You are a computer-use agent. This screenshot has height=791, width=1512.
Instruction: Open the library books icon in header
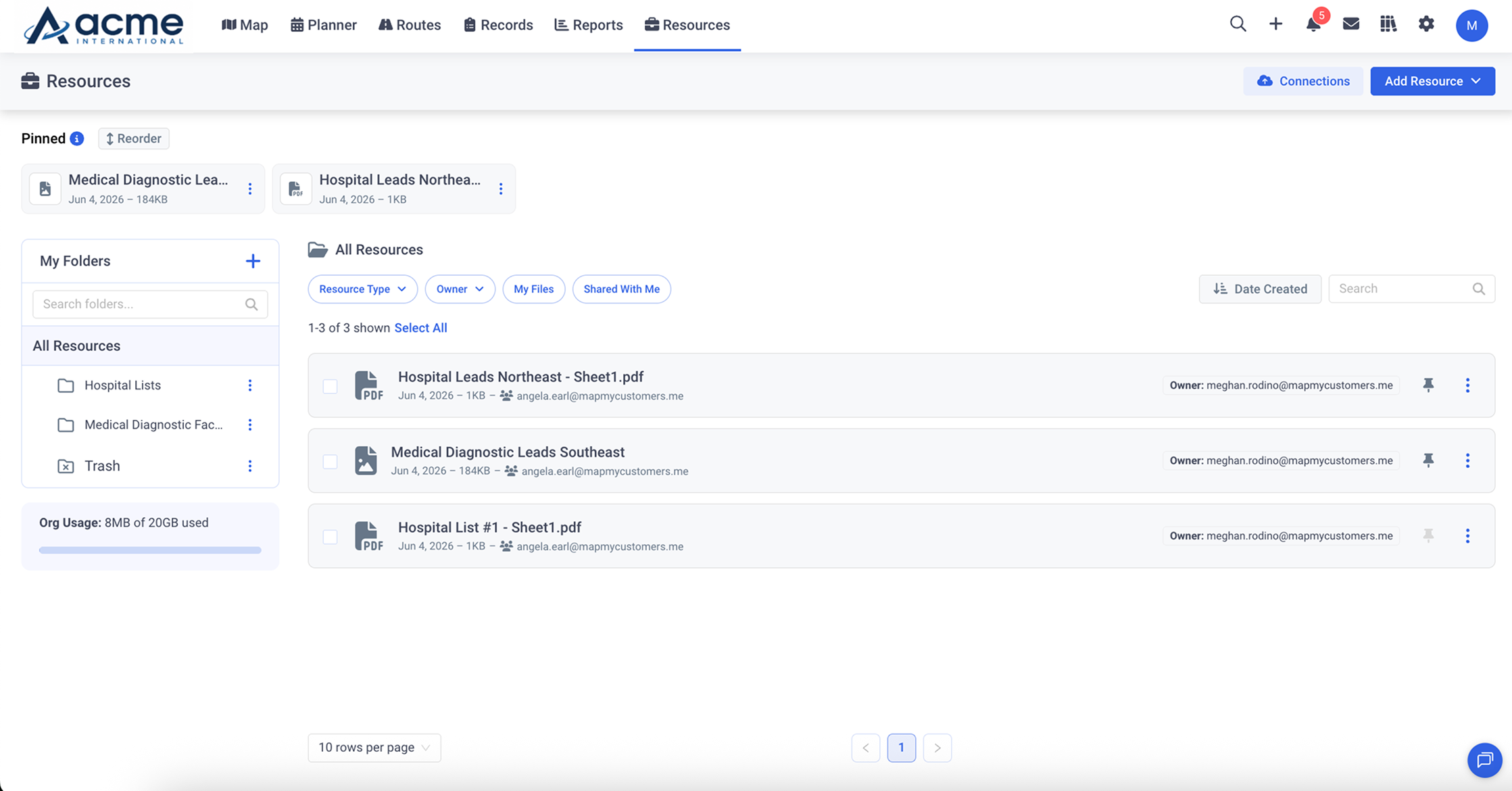1388,24
